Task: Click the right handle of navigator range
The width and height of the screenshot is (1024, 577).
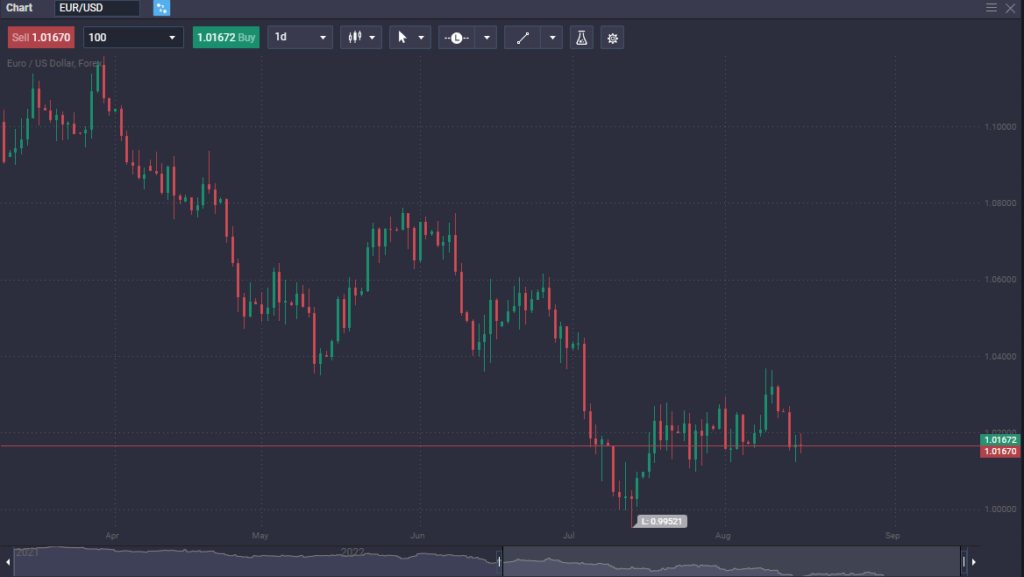Action: click(x=963, y=561)
